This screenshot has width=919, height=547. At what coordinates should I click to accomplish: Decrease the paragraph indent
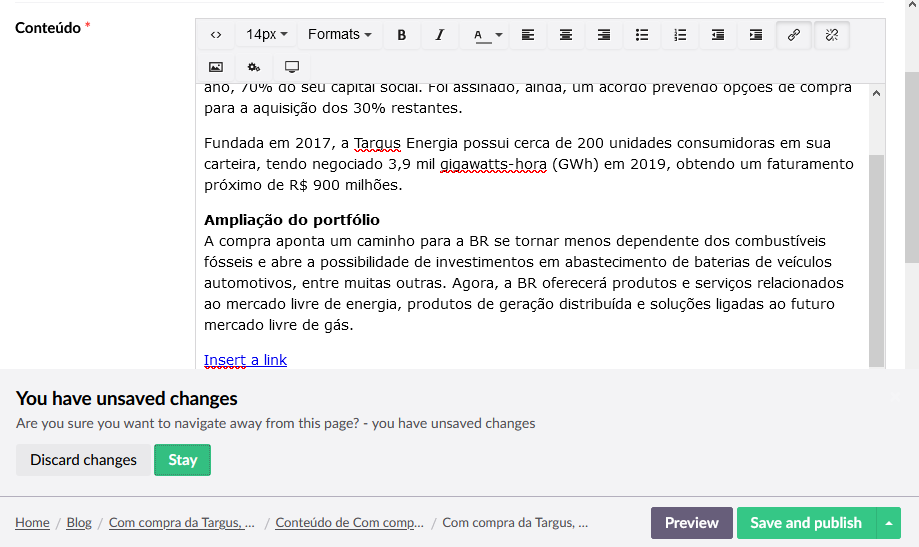718,35
